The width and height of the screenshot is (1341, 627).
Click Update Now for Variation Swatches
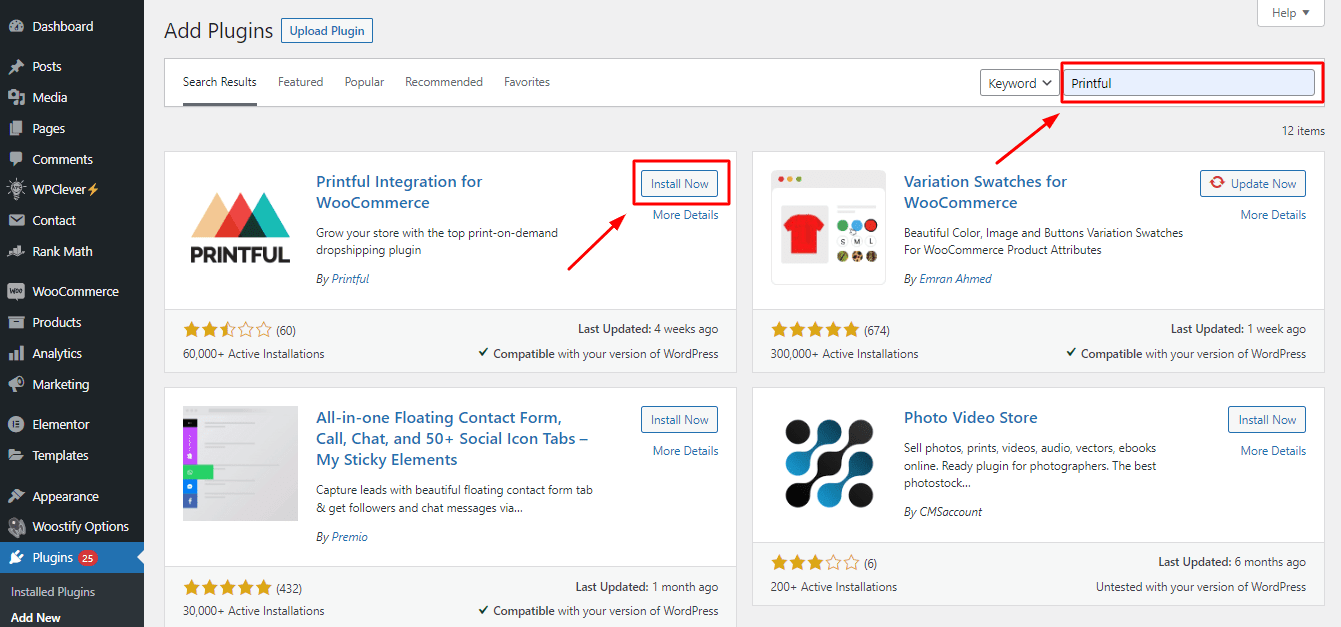1253,183
